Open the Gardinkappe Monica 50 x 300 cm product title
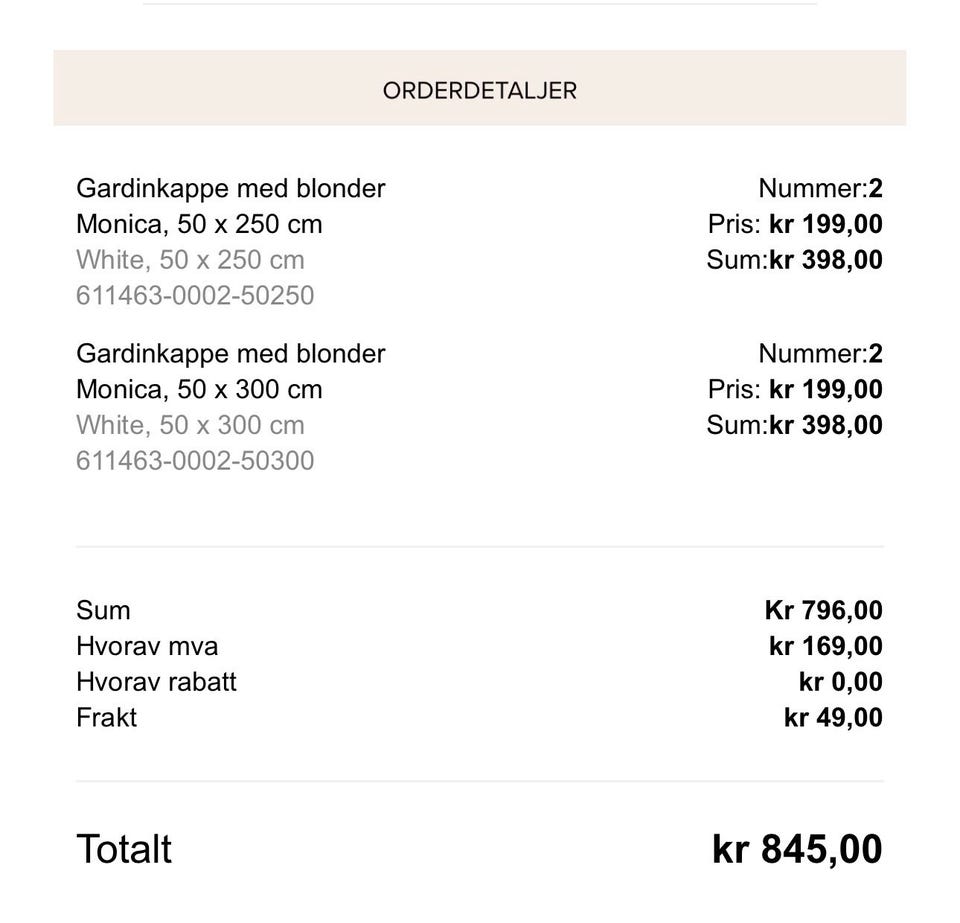The width and height of the screenshot is (960, 923). tap(230, 371)
